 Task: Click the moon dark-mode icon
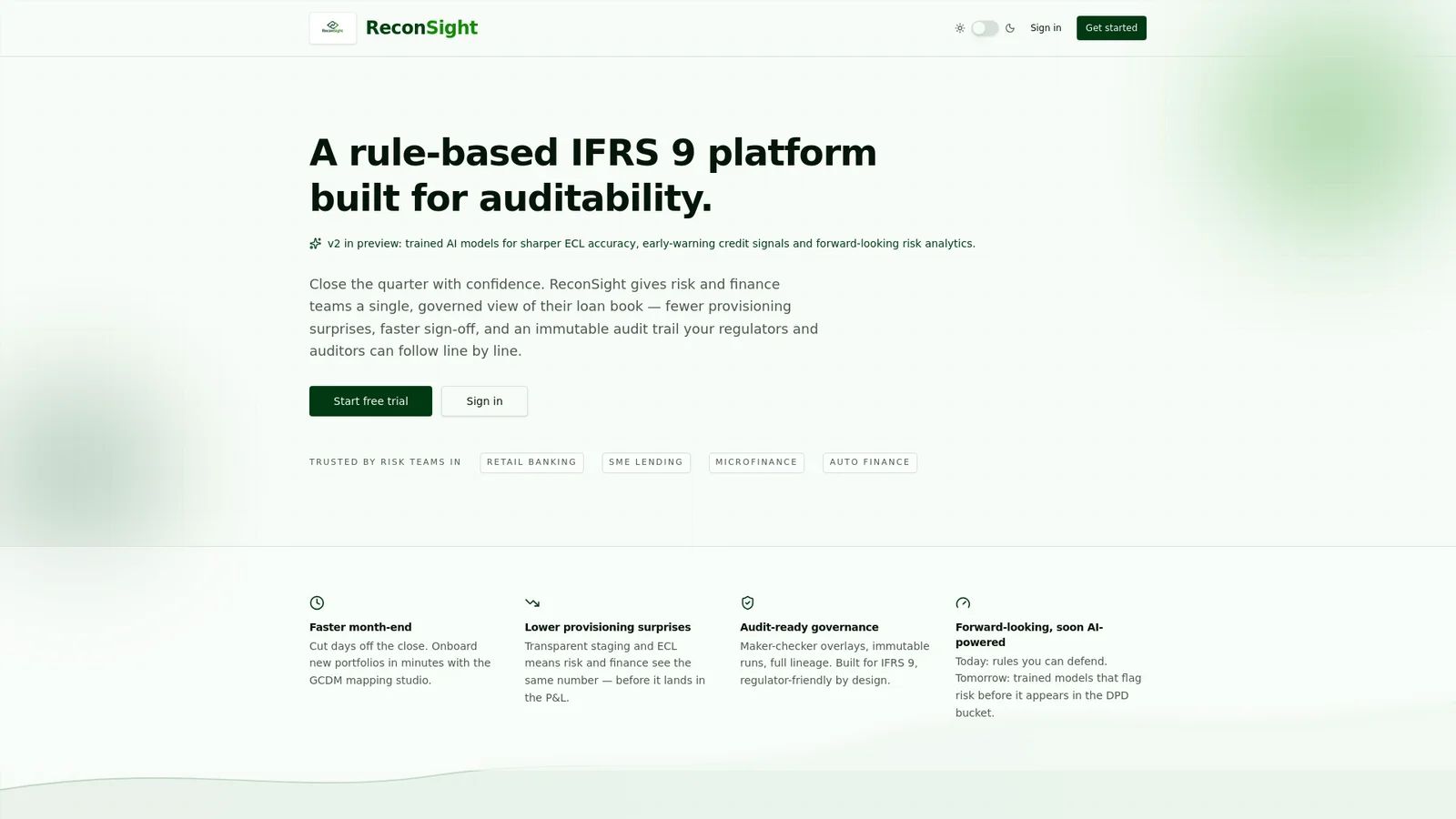tap(1010, 28)
